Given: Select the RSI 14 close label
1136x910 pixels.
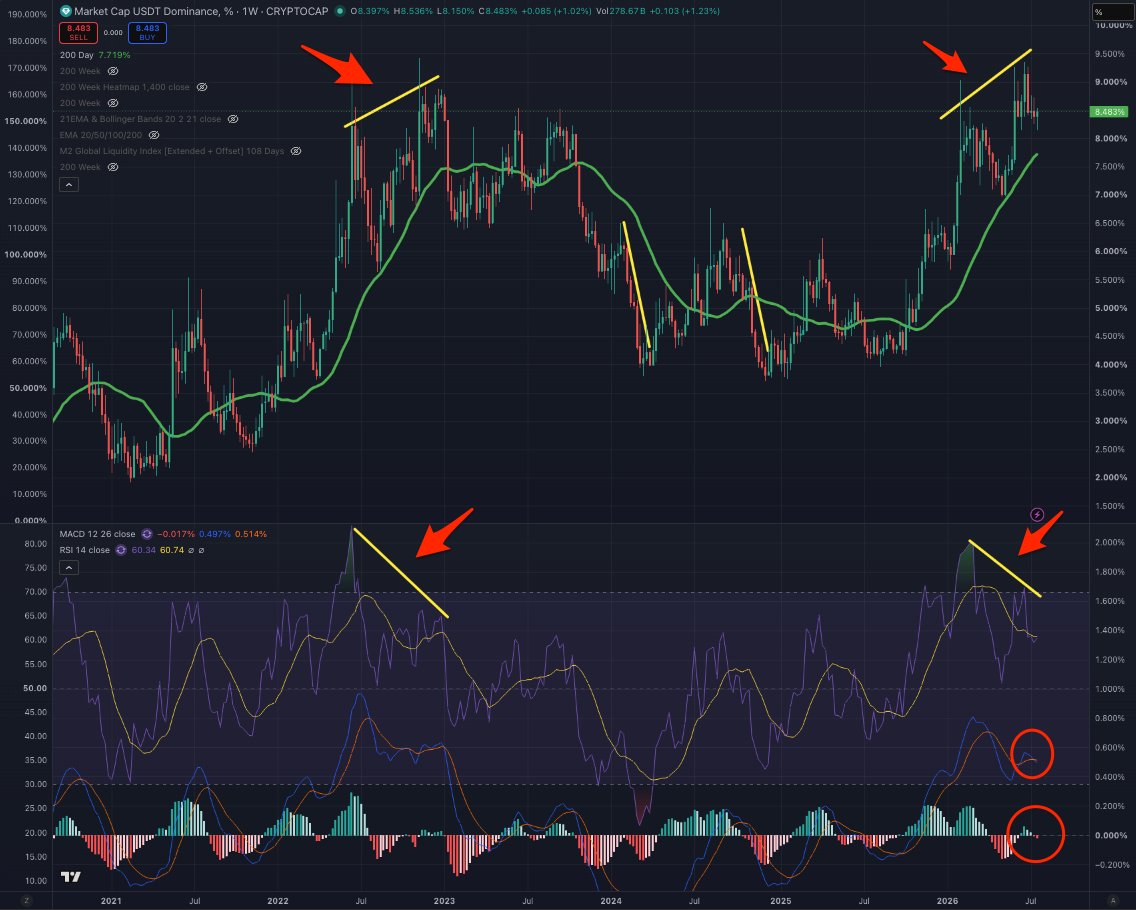Looking at the screenshot, I should click(x=85, y=550).
